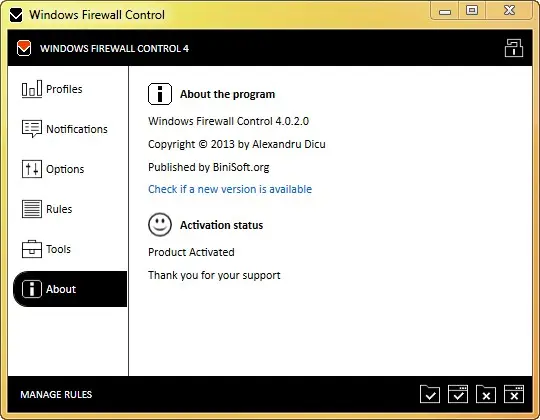Select the Tools tab label
Image resolution: width=540 pixels, height=420 pixels.
pyautogui.click(x=58, y=249)
